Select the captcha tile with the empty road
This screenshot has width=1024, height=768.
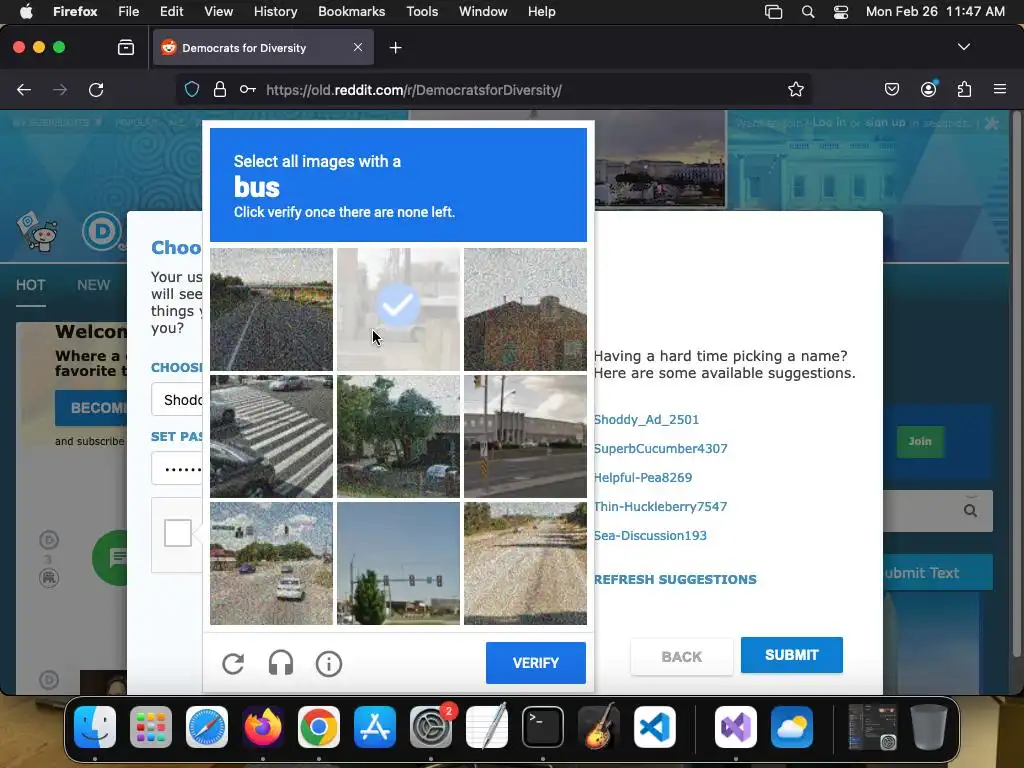pos(525,563)
